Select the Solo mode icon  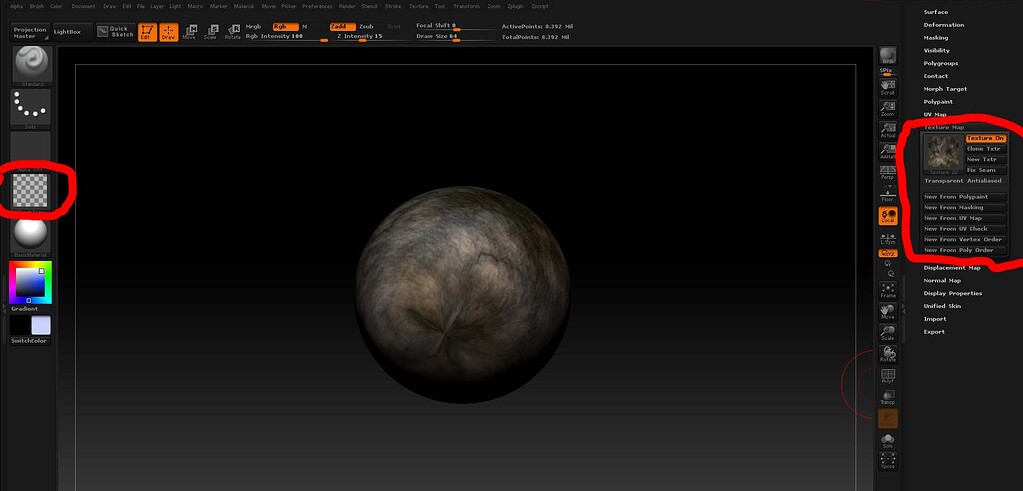pos(887,440)
